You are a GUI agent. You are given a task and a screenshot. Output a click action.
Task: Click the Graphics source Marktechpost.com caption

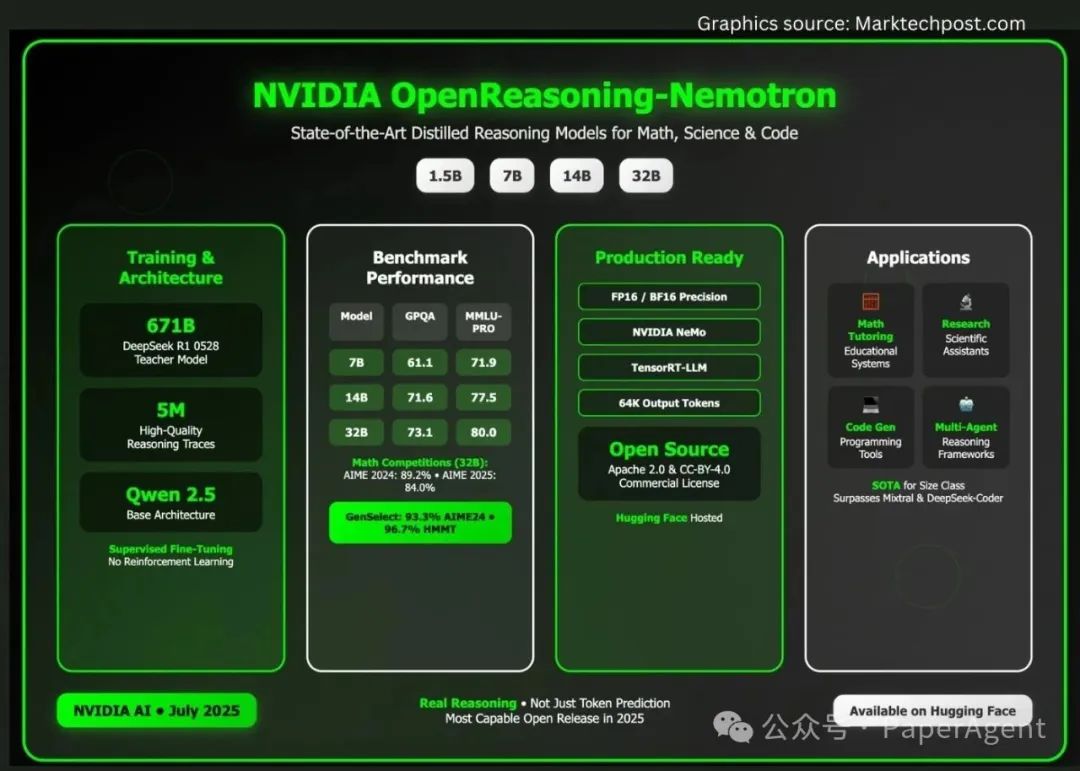tap(861, 23)
